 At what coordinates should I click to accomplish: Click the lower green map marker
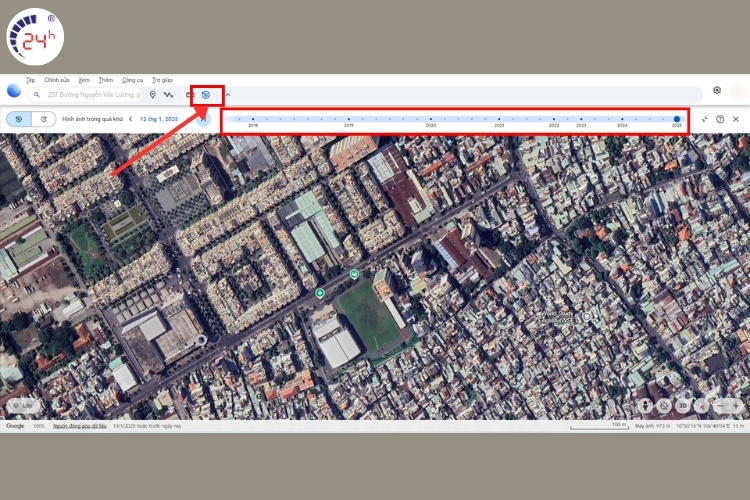[x=320, y=293]
